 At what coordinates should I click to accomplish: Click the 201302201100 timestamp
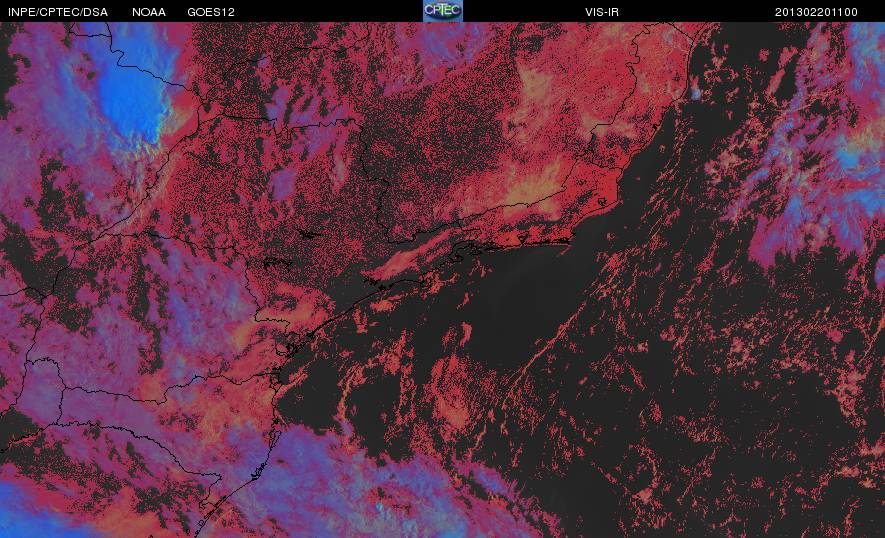click(x=816, y=12)
